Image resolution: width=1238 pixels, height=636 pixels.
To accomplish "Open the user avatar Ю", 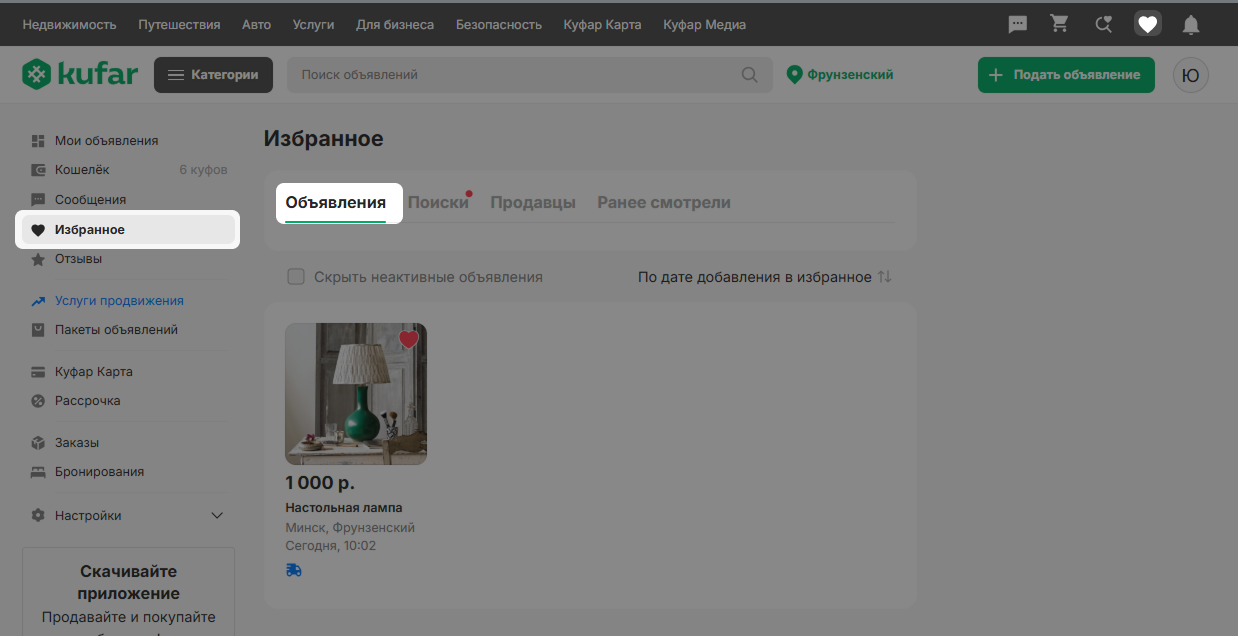I will coord(1191,75).
